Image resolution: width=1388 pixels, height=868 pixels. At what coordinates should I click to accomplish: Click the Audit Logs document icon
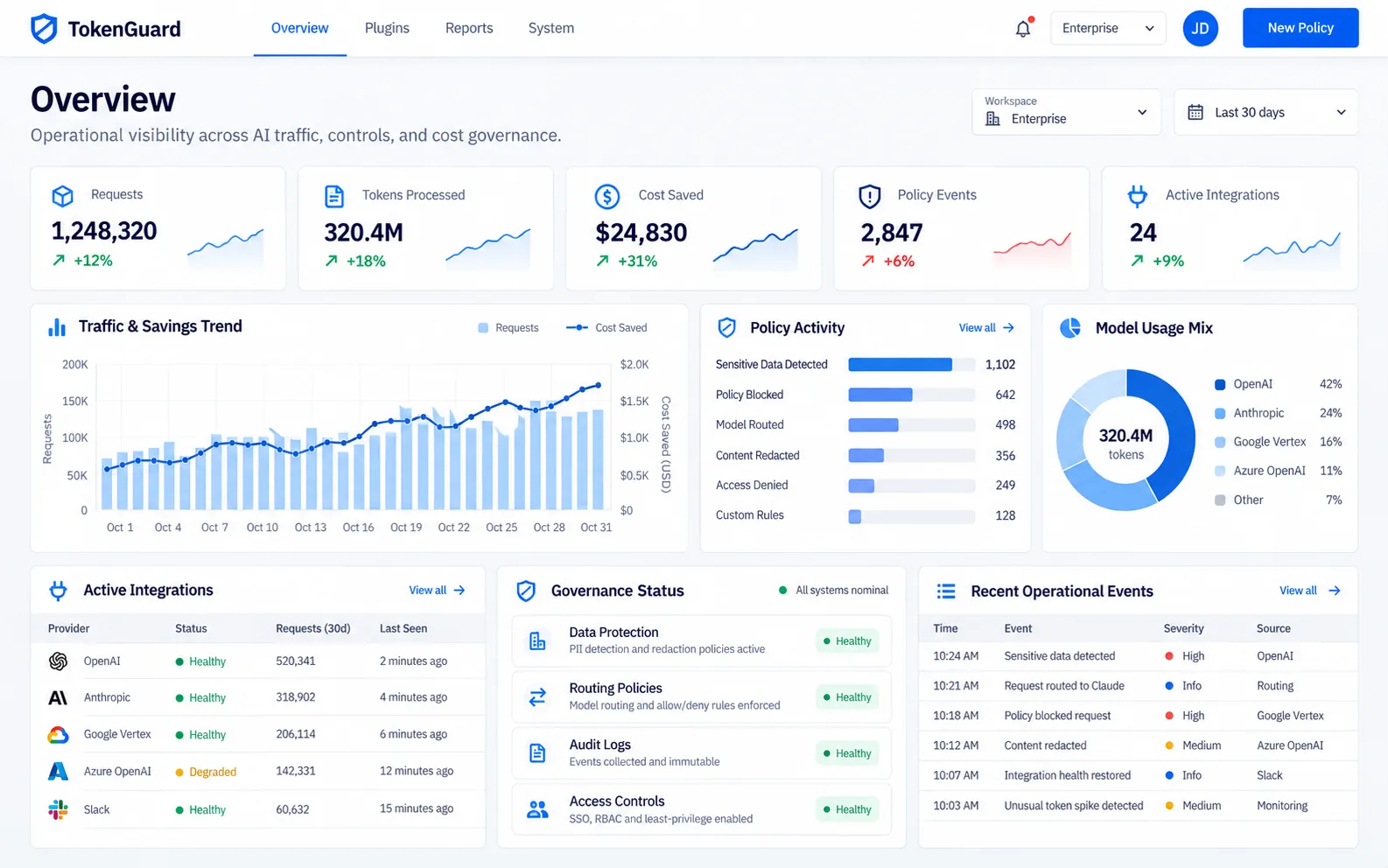point(537,753)
